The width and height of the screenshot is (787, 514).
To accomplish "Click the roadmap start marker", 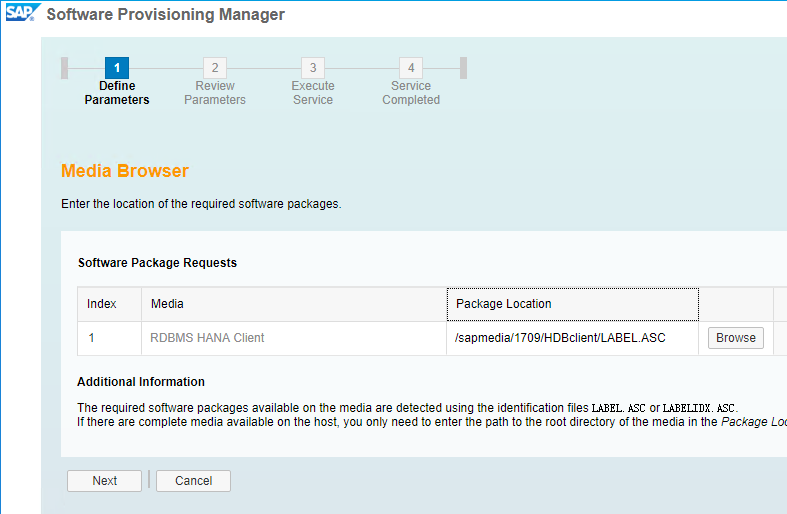I will click(x=64, y=68).
